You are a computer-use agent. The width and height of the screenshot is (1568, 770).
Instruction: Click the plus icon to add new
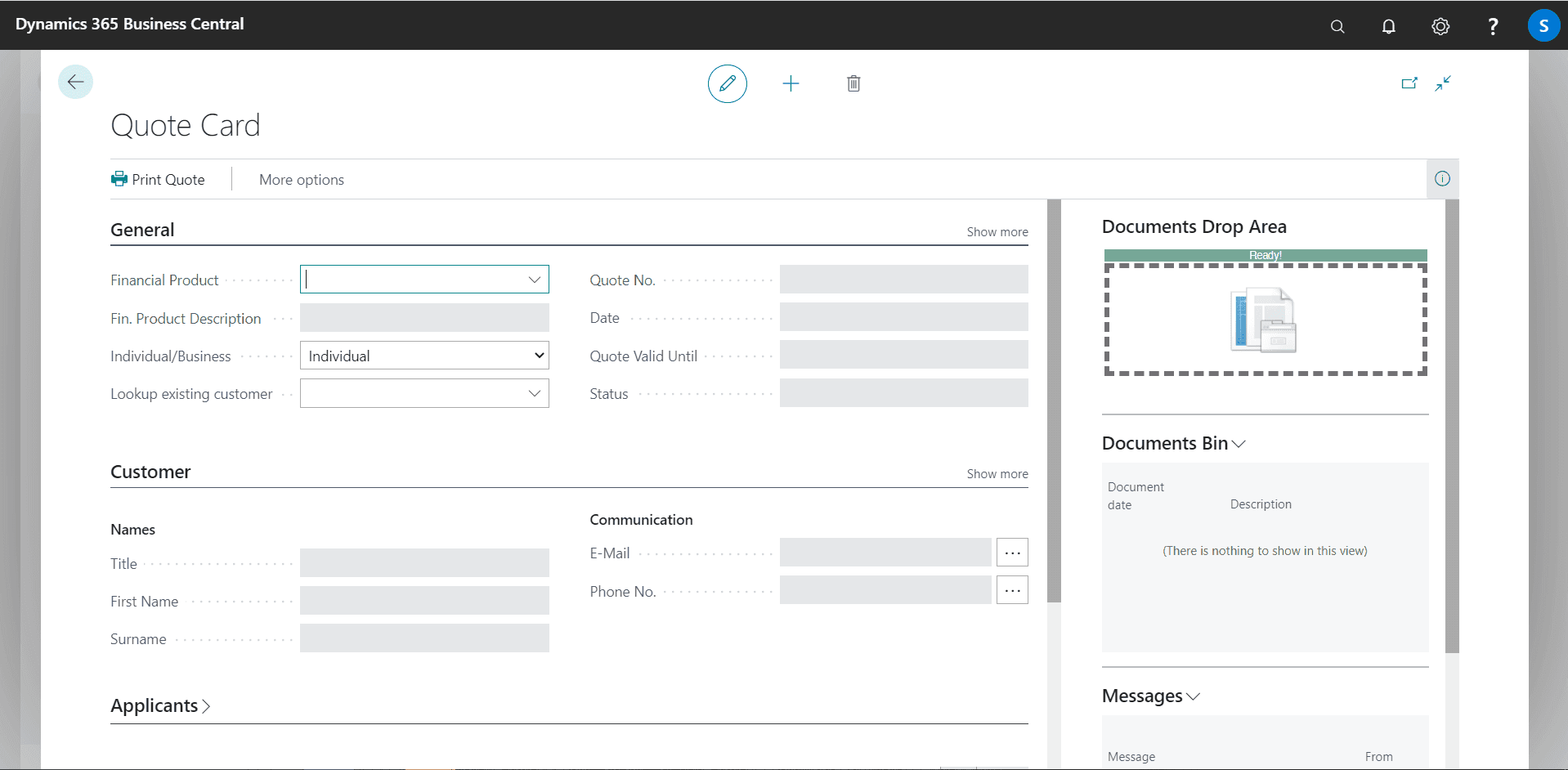(x=791, y=83)
